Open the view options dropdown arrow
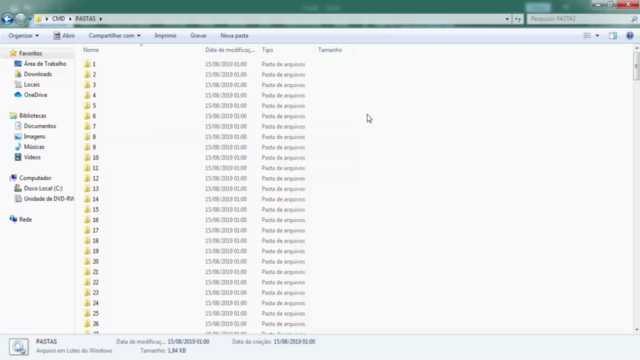 pos(597,36)
